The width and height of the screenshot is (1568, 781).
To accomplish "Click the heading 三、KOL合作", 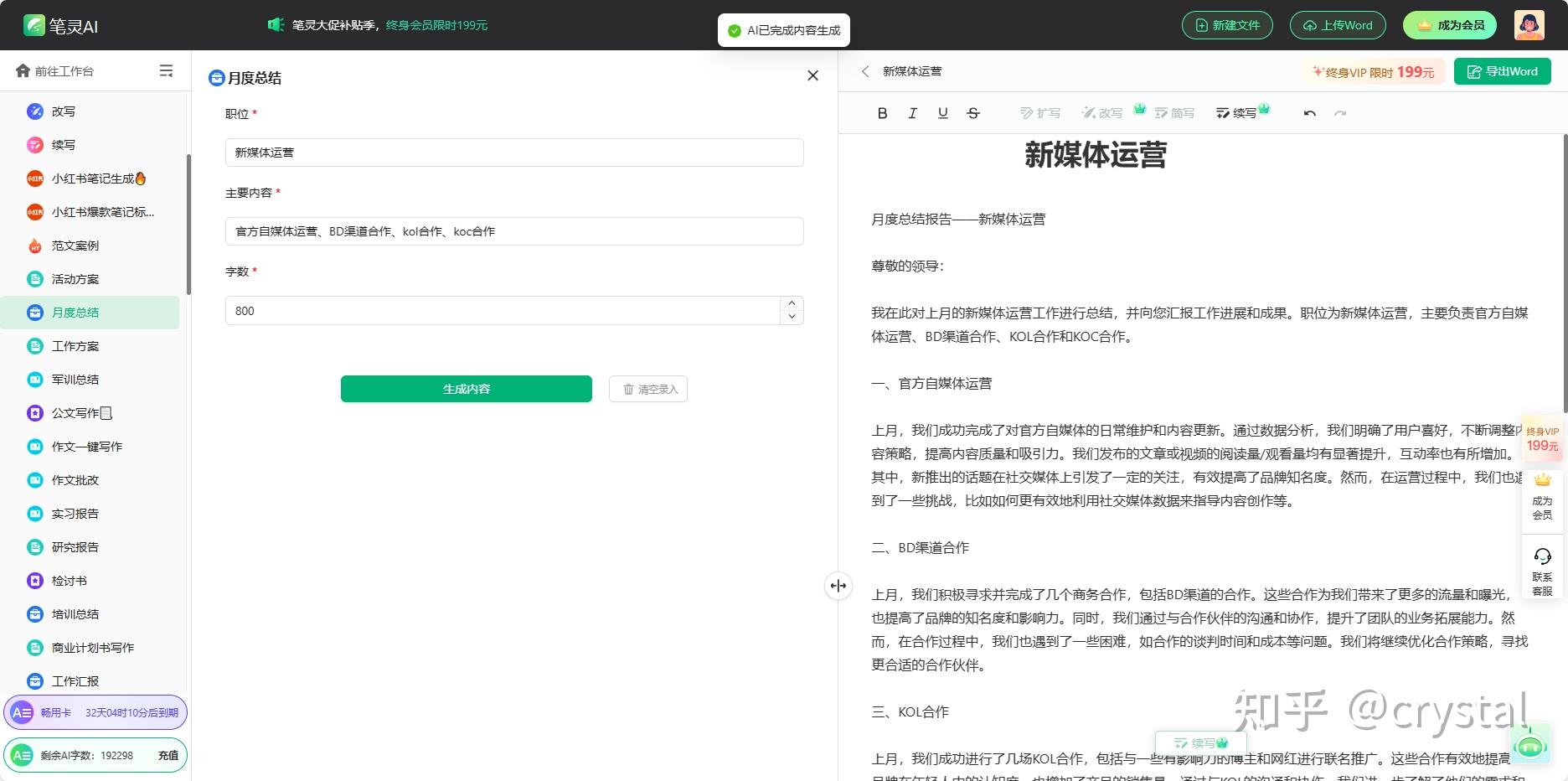I will click(x=910, y=712).
